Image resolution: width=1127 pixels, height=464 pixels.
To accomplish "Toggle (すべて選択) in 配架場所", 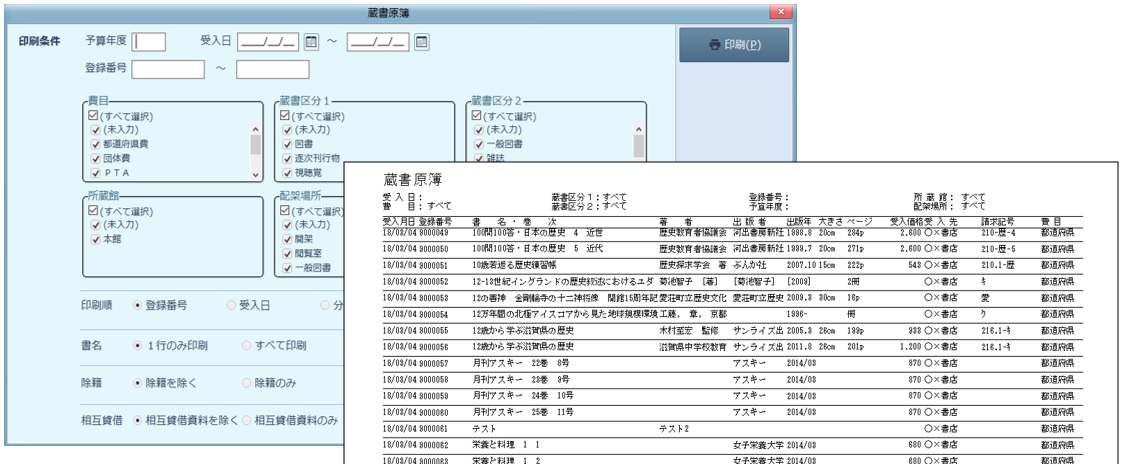I will click(285, 211).
